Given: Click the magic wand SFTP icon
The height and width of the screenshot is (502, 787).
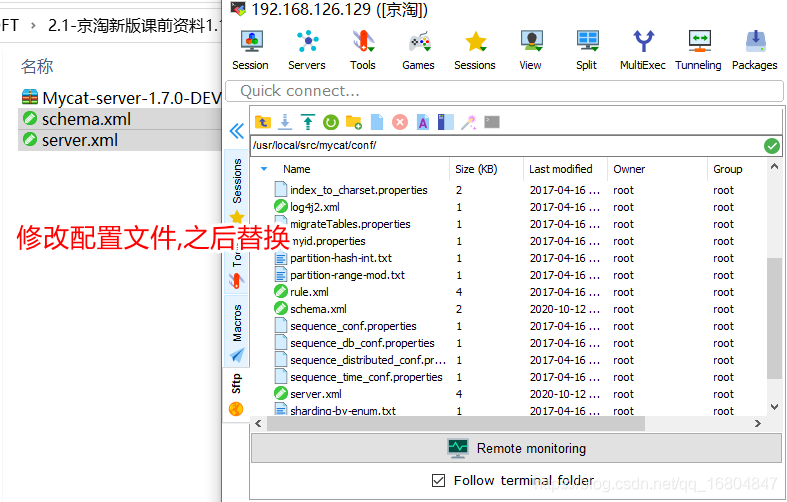Looking at the screenshot, I should coord(469,122).
